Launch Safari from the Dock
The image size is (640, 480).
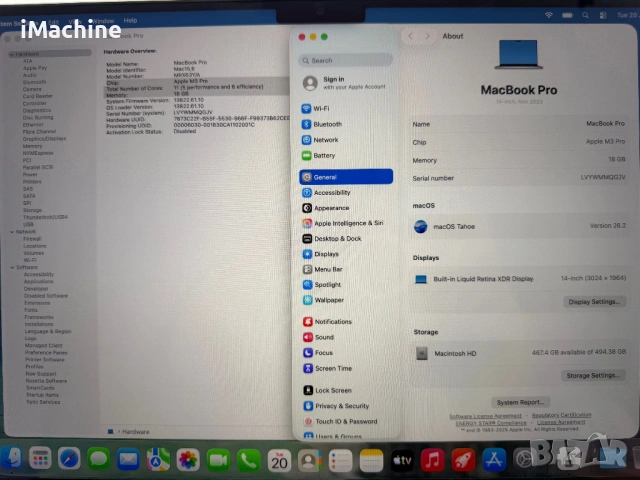coord(69,459)
